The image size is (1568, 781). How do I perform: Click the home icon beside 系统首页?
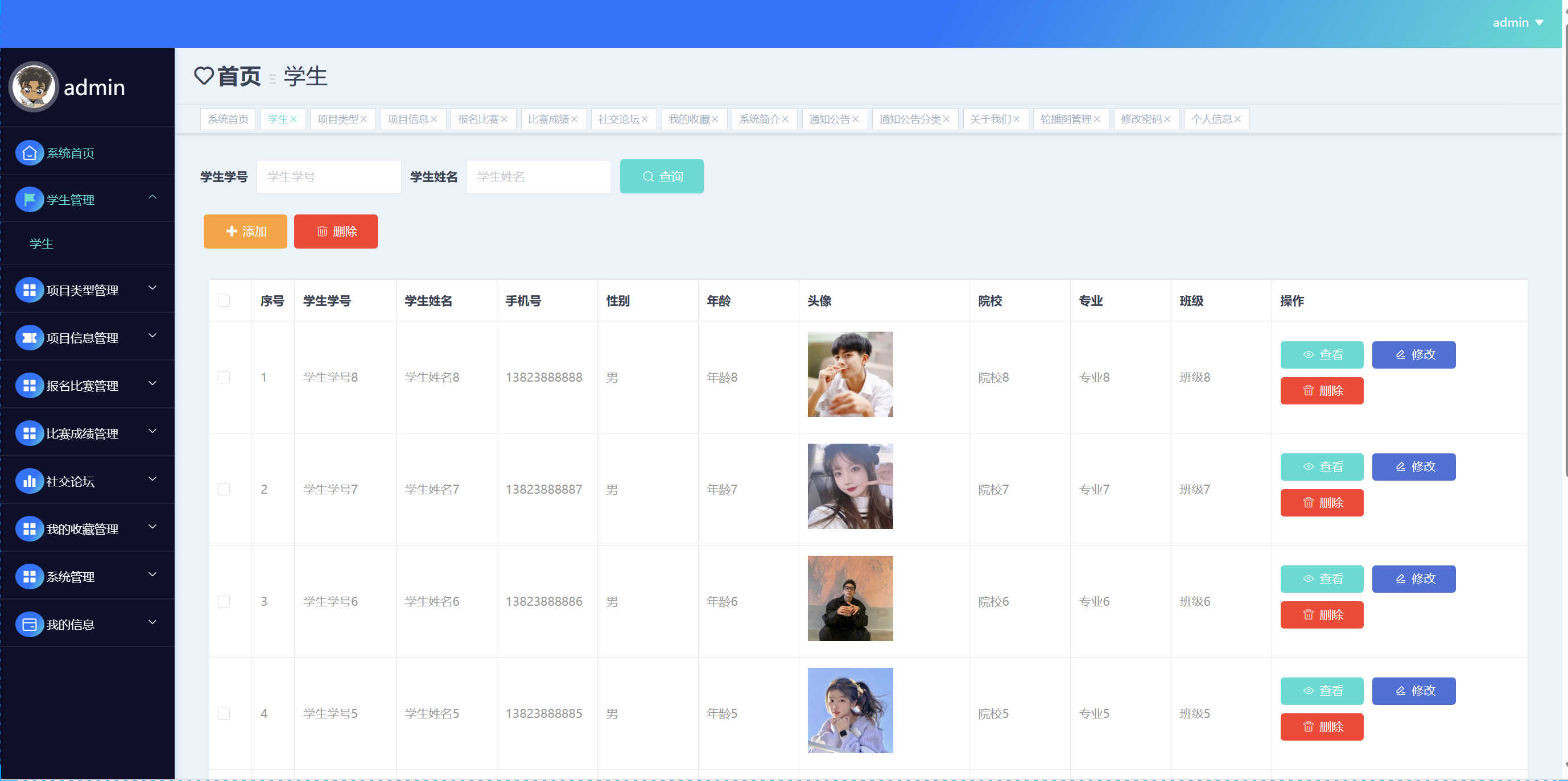29,153
